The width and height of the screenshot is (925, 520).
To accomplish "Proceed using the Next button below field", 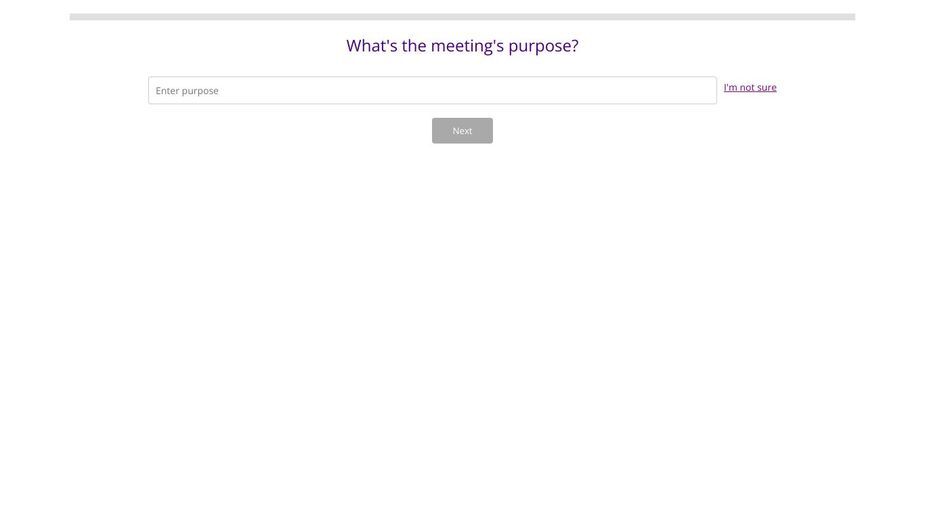I will 462,130.
